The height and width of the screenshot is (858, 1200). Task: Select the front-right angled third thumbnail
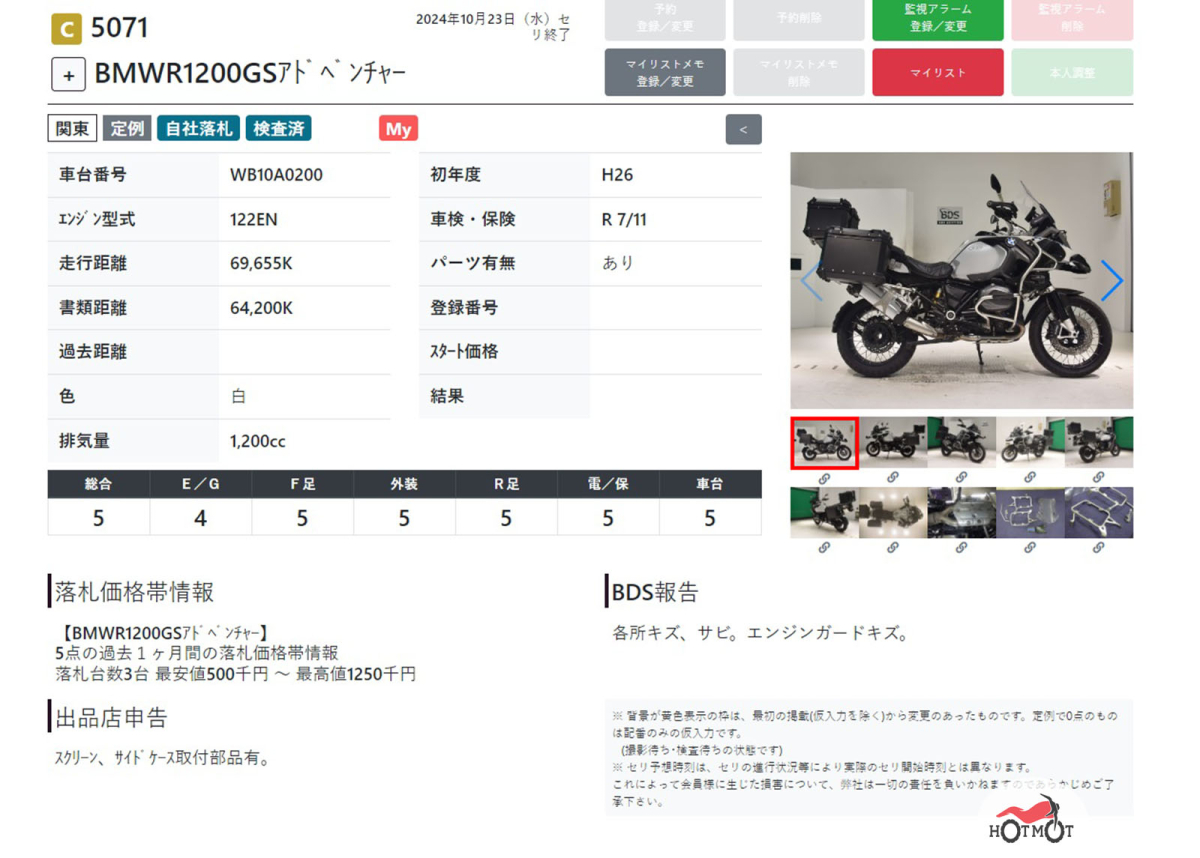coord(961,443)
